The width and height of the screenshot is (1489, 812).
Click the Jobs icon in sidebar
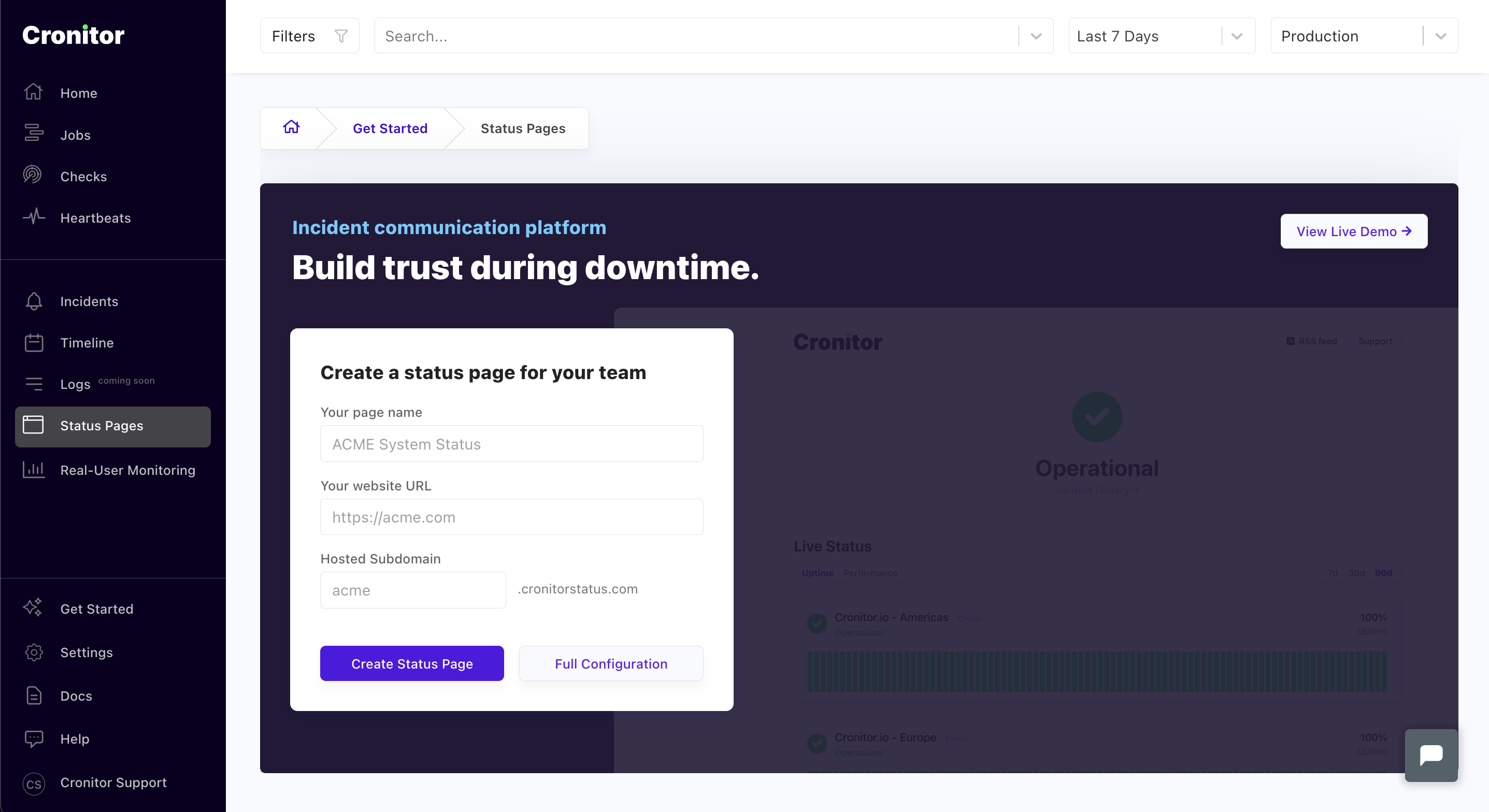(34, 133)
